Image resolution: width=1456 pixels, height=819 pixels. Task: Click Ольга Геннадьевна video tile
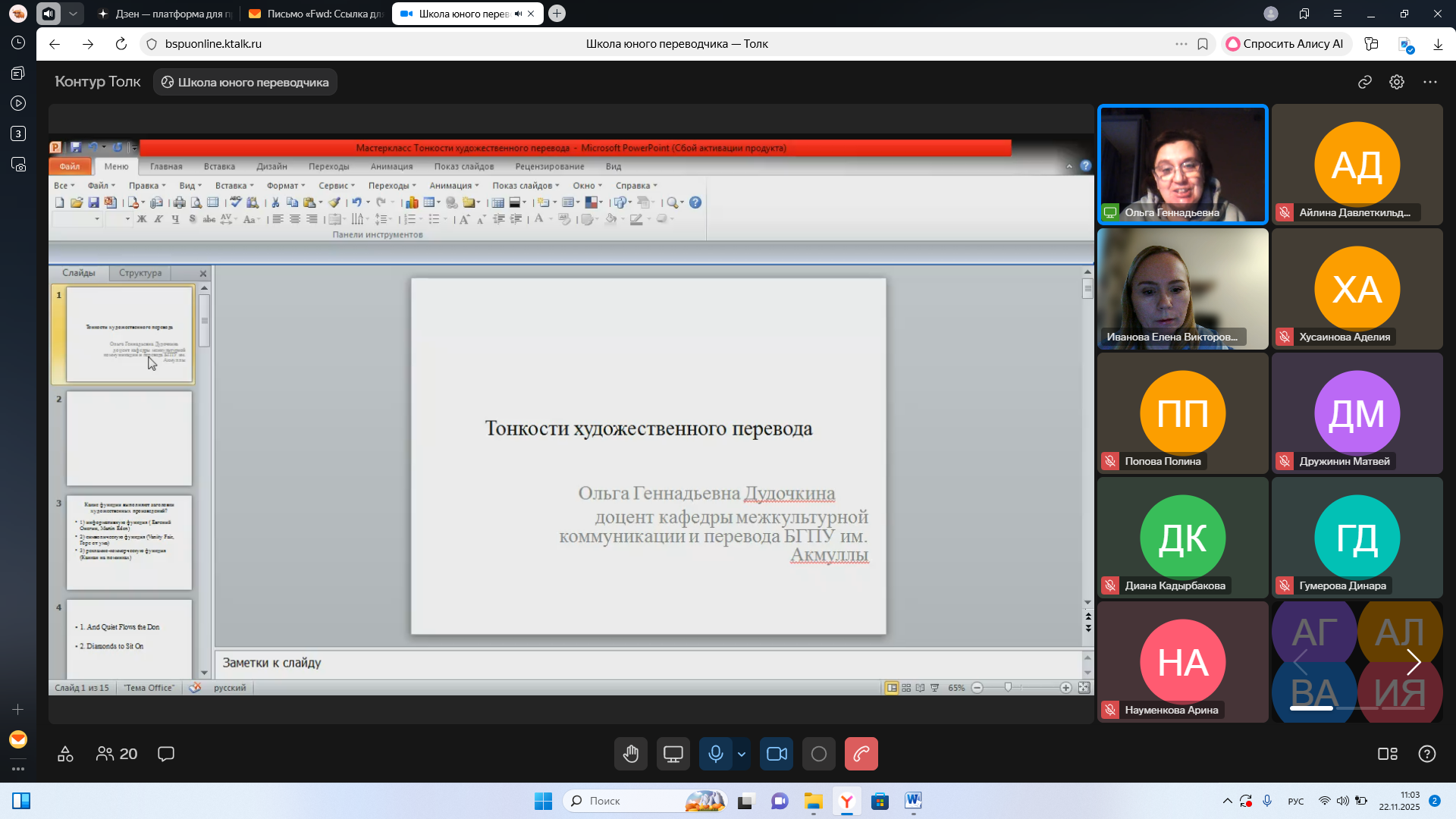[1182, 165]
